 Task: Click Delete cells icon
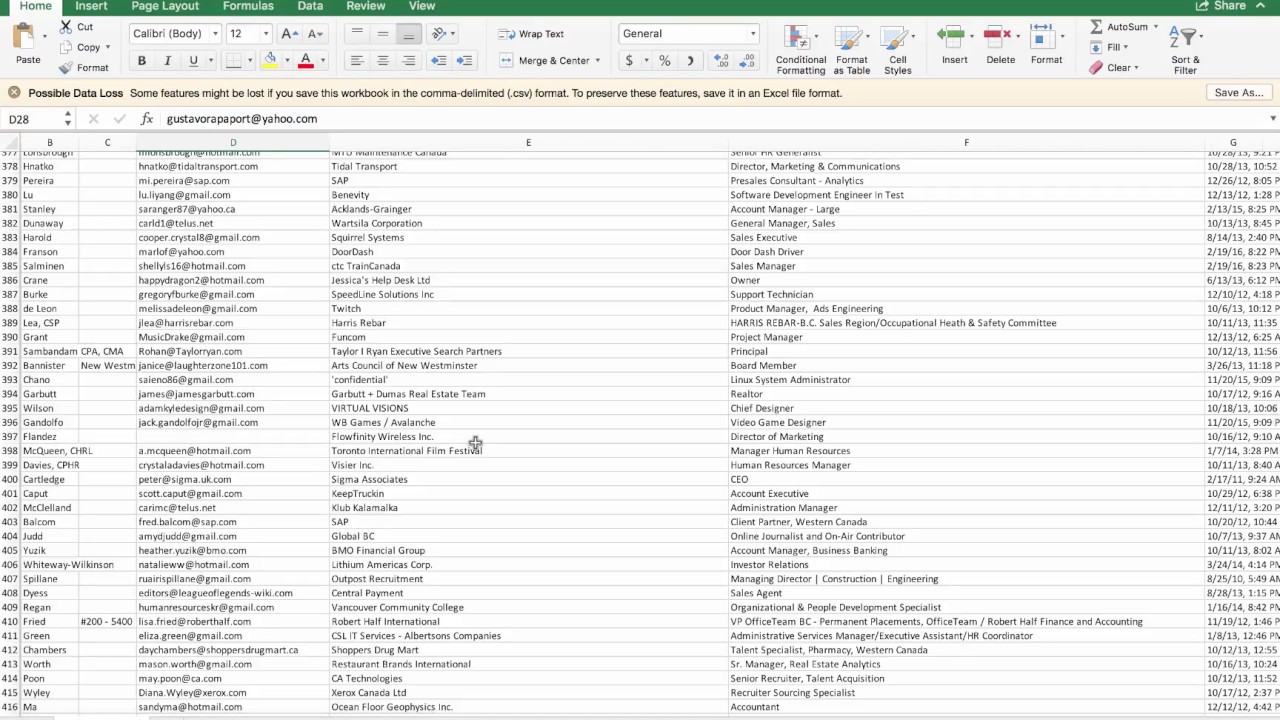(997, 36)
